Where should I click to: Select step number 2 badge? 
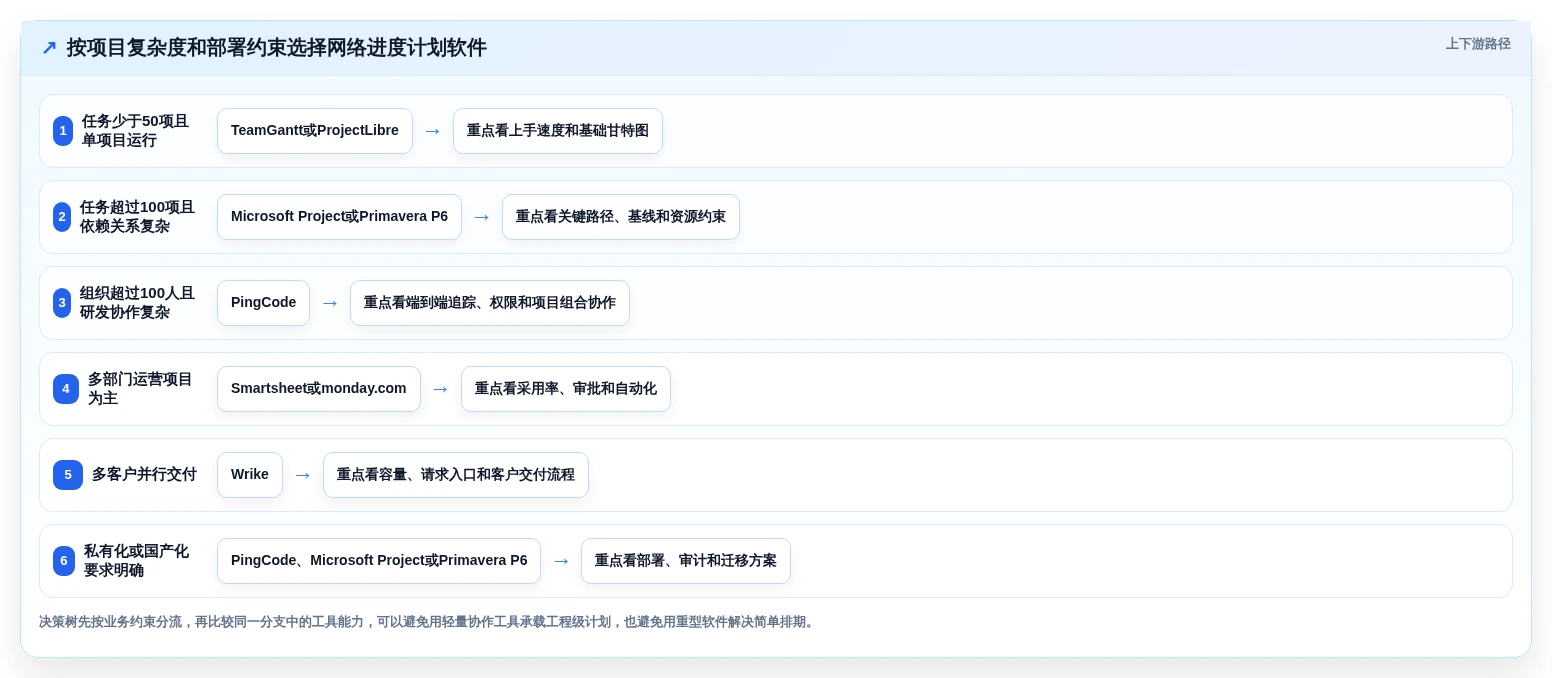point(62,217)
